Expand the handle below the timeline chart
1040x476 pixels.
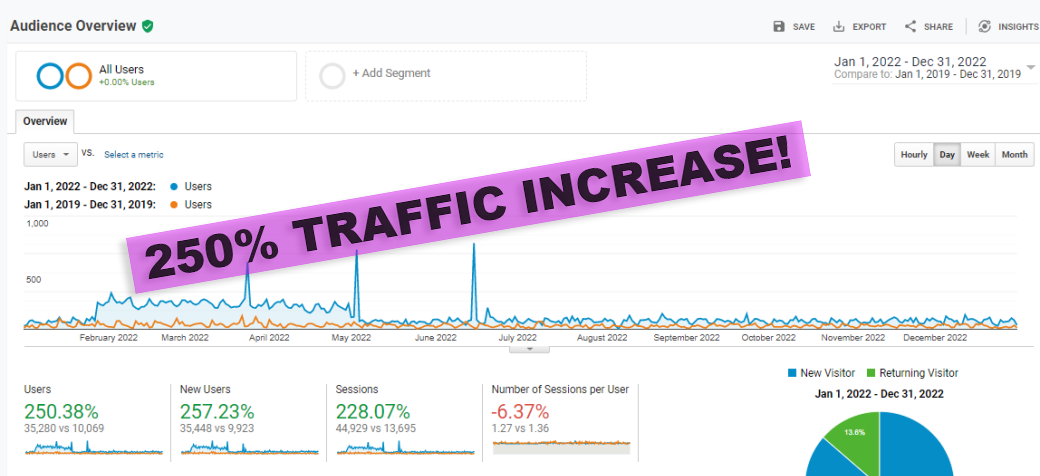click(530, 349)
